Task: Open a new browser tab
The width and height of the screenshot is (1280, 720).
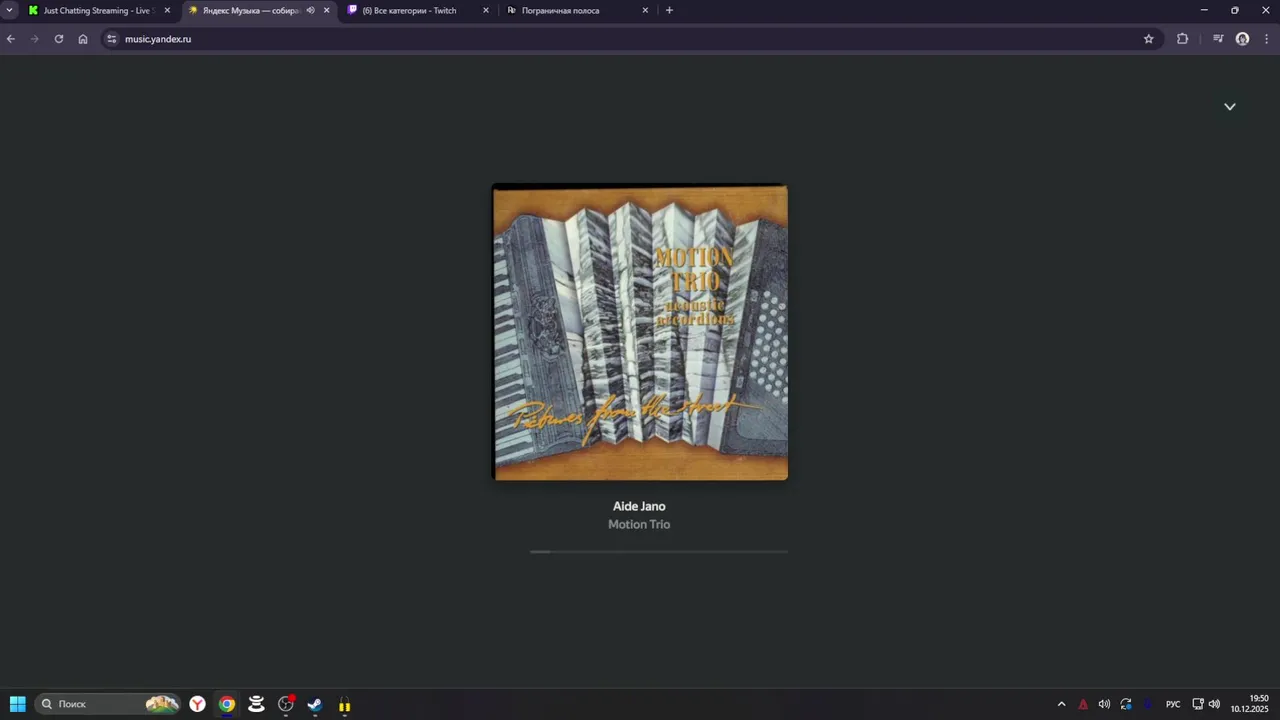Action: [669, 10]
